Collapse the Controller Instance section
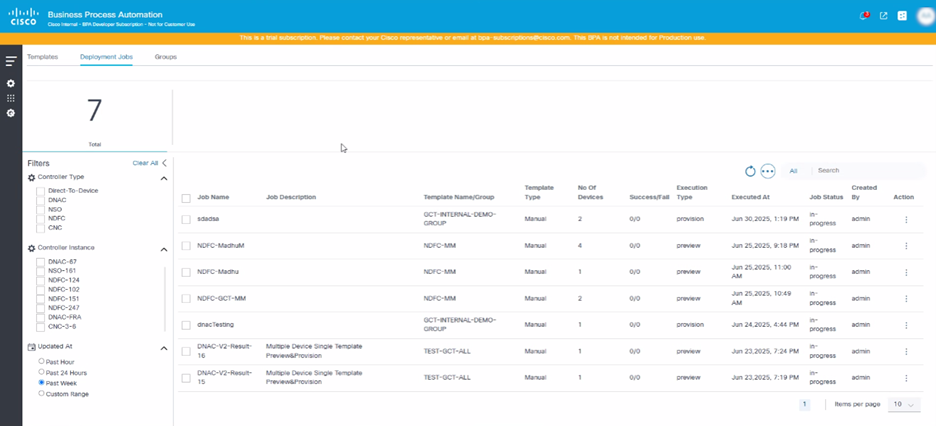The width and height of the screenshot is (936, 426). point(164,249)
